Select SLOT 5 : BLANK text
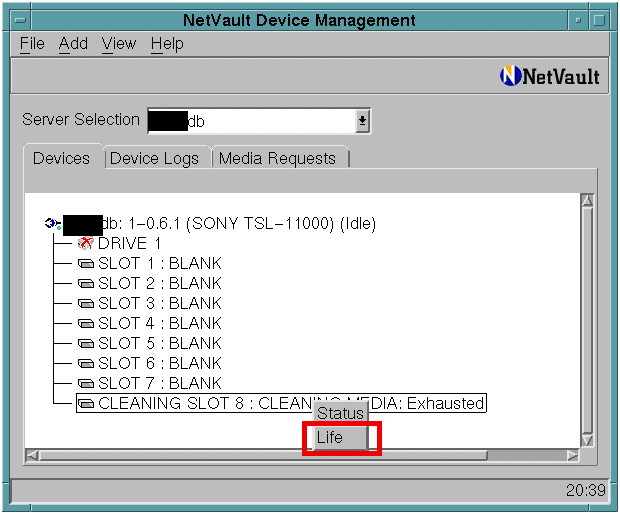 pyautogui.click(x=160, y=343)
